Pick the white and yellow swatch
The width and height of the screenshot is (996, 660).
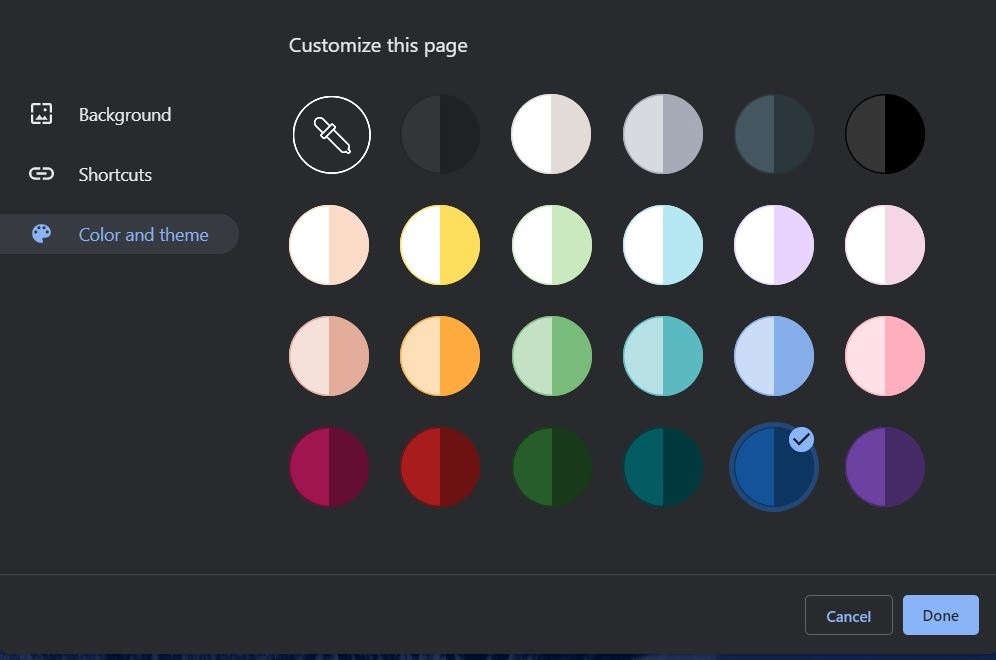(x=440, y=245)
